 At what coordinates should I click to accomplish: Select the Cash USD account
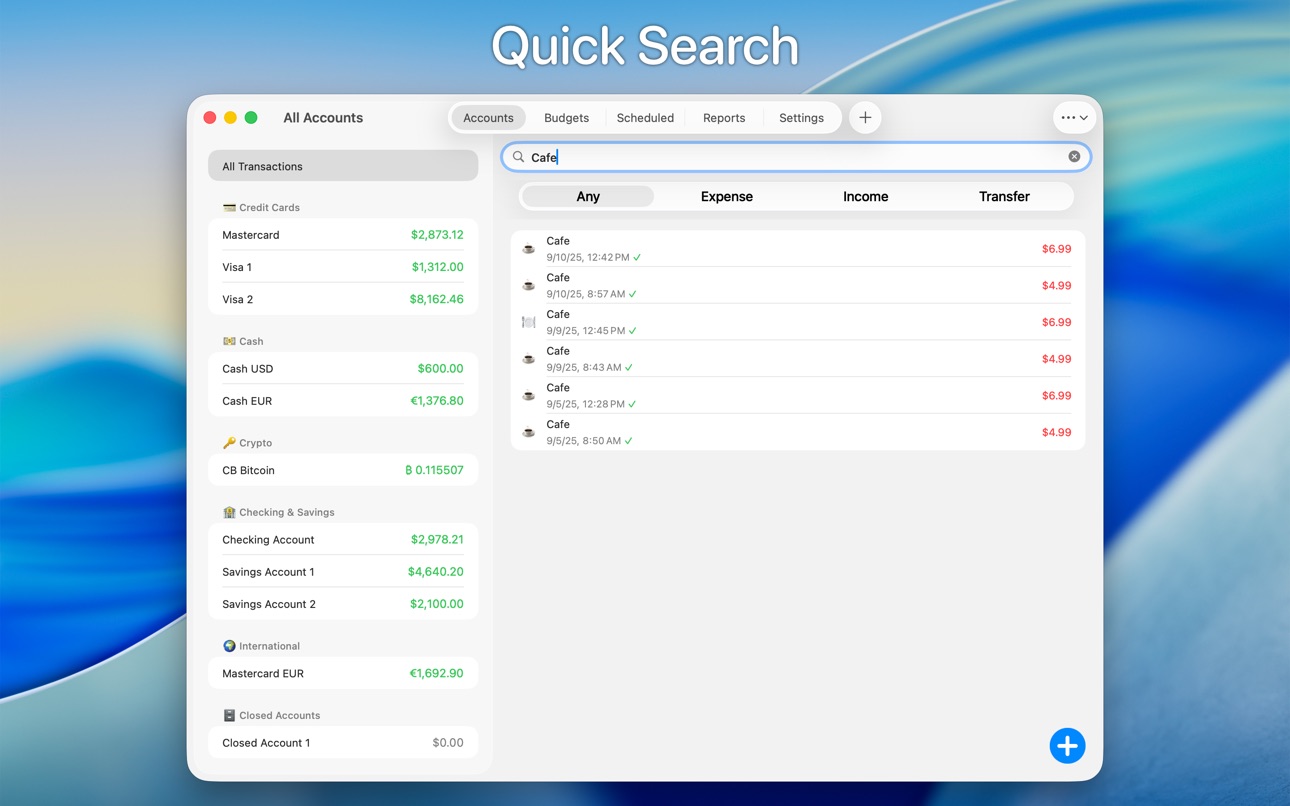coord(343,369)
